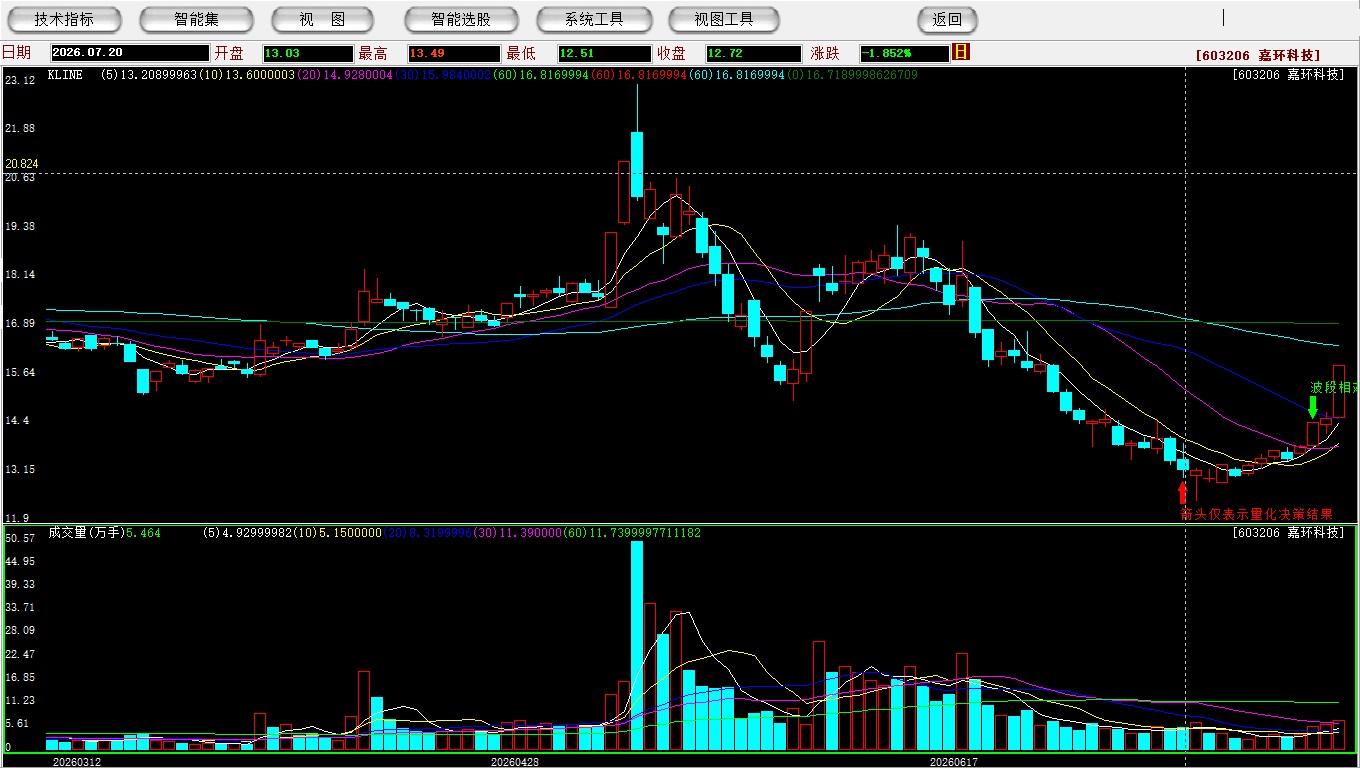1360x768 pixels.
Task: Click the 23.12 price axis label
Action: point(20,80)
